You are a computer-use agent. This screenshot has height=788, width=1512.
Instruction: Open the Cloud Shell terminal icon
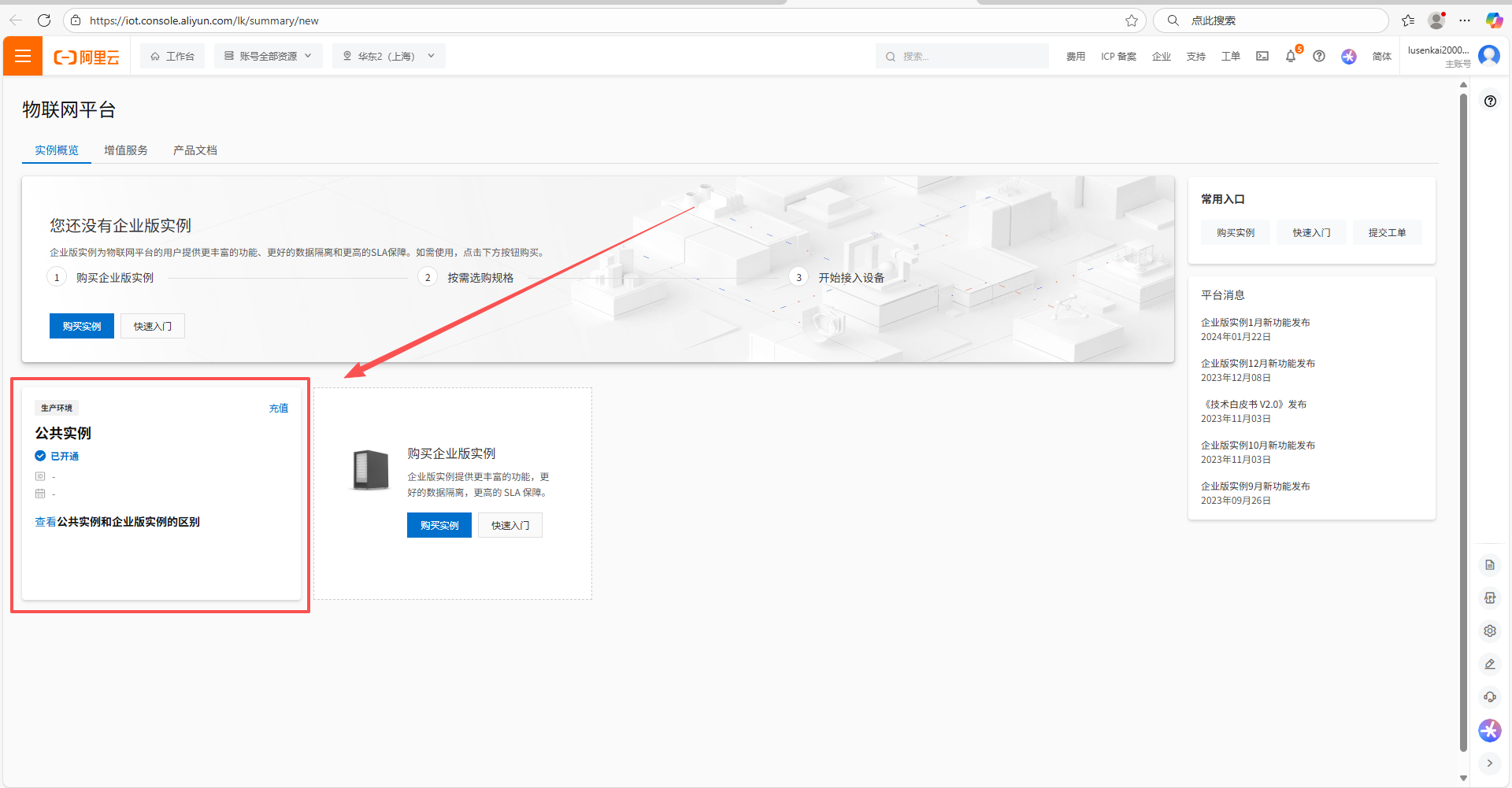1262,57
